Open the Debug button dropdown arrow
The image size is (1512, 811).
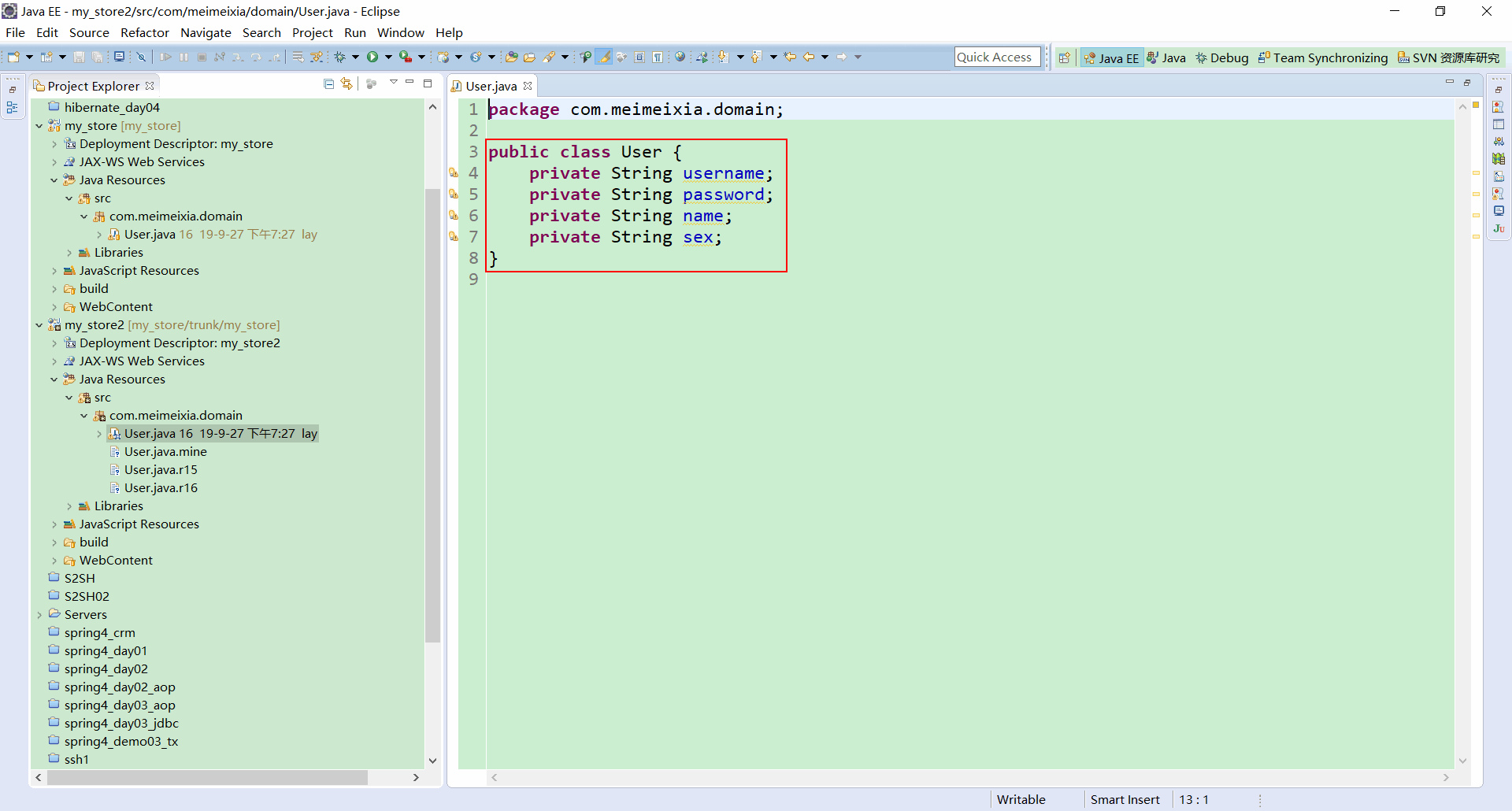pyautogui.click(x=355, y=57)
